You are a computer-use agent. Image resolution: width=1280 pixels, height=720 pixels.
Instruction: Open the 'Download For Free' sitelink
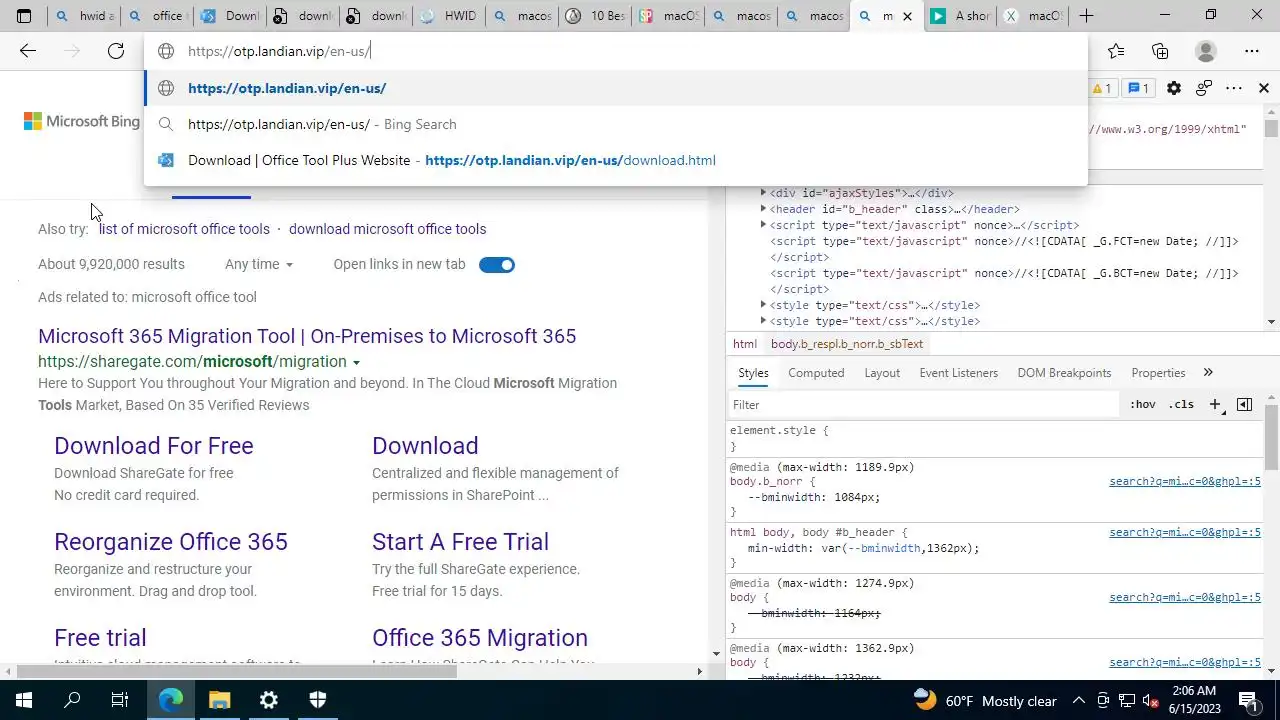[154, 446]
